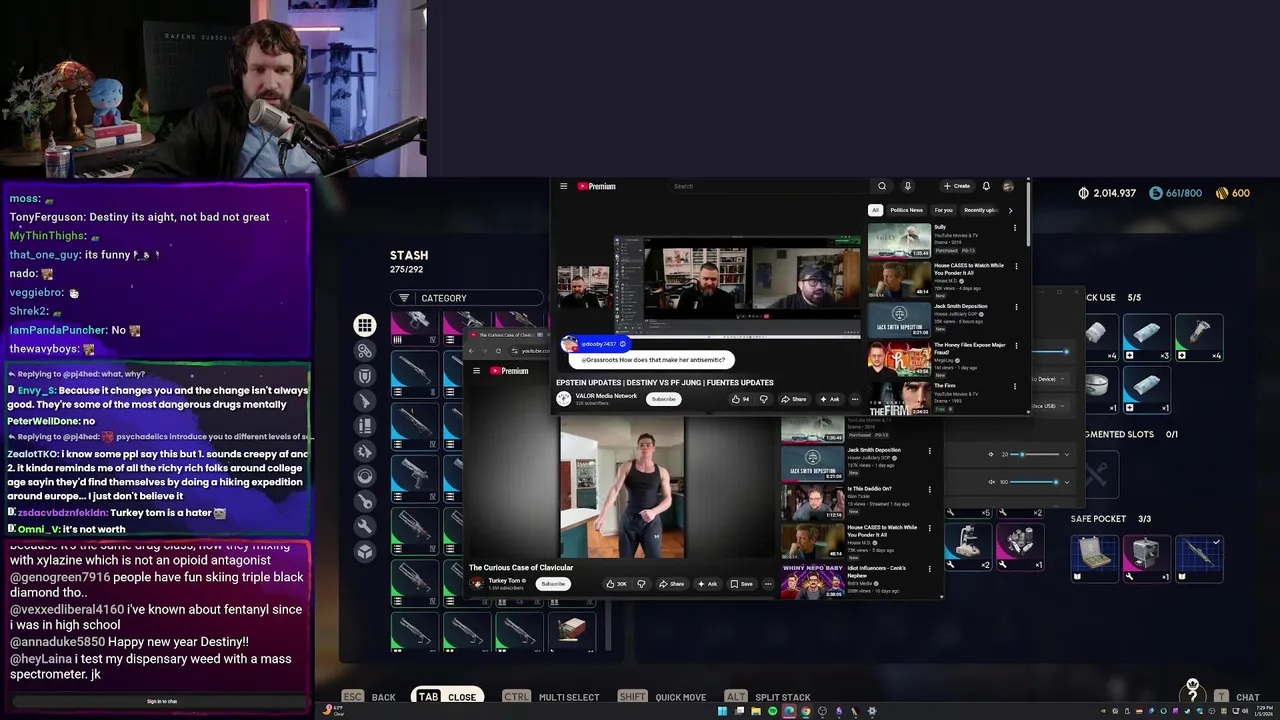The width and height of the screenshot is (1280, 720).
Task: Open more actions beside Save on Clavicular video
Action: (x=768, y=584)
